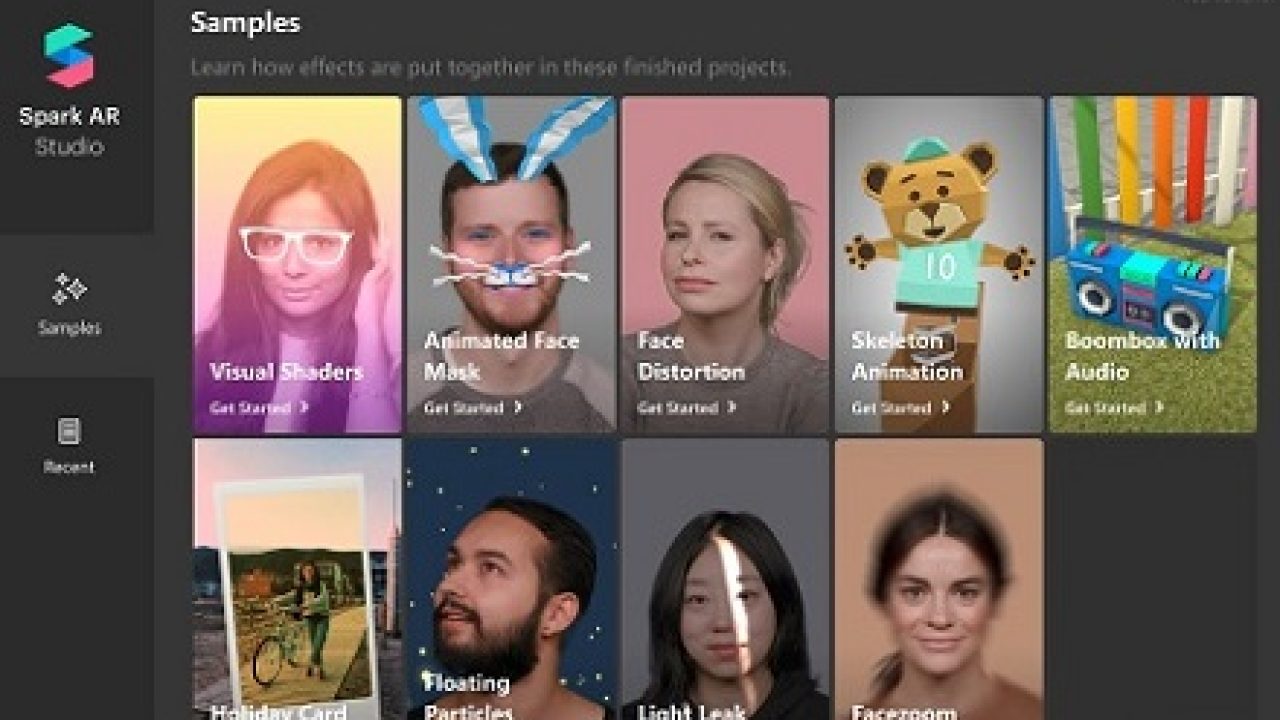Click the chevron arrow on Face Distortion card
The height and width of the screenshot is (720, 1280).
(x=732, y=408)
